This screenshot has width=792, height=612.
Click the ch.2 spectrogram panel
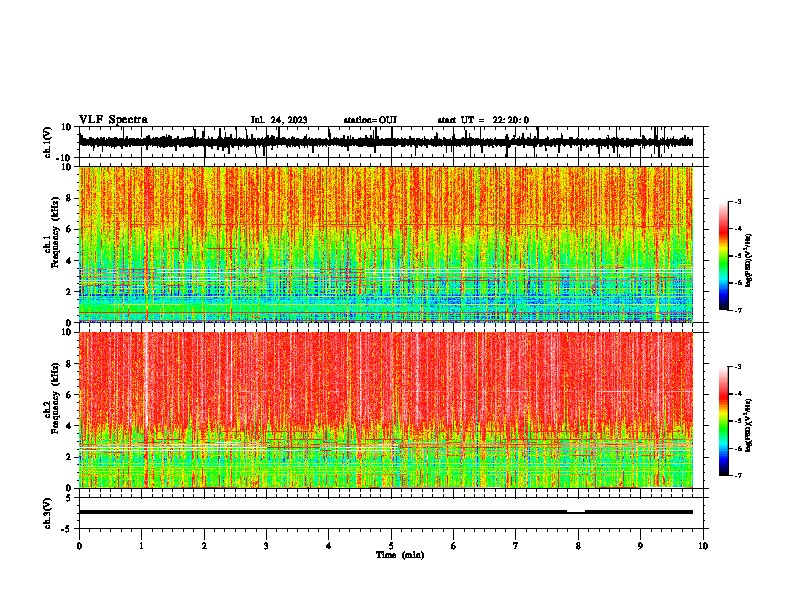click(386, 410)
